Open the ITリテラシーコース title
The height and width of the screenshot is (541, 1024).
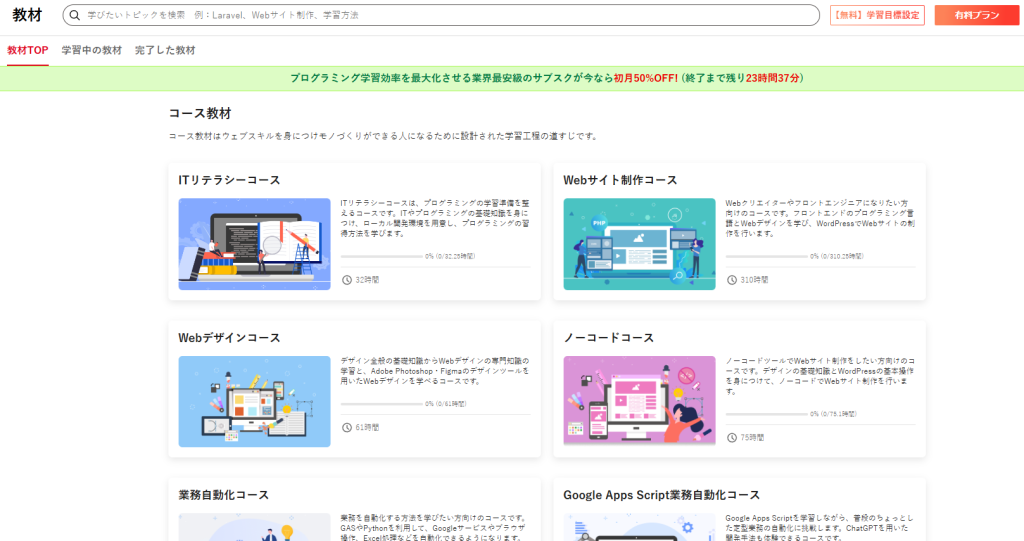point(229,180)
